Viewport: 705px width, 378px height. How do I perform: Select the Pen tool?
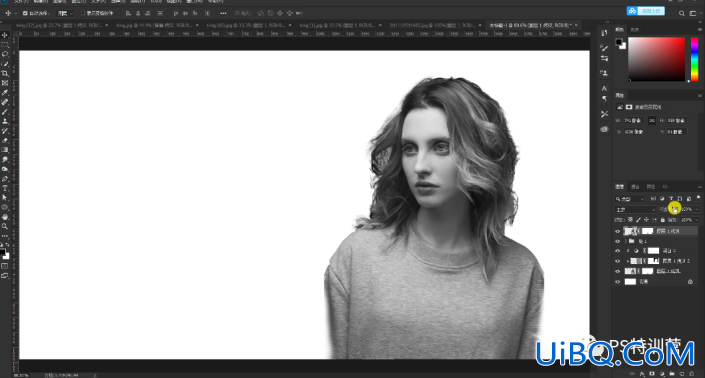click(x=5, y=178)
